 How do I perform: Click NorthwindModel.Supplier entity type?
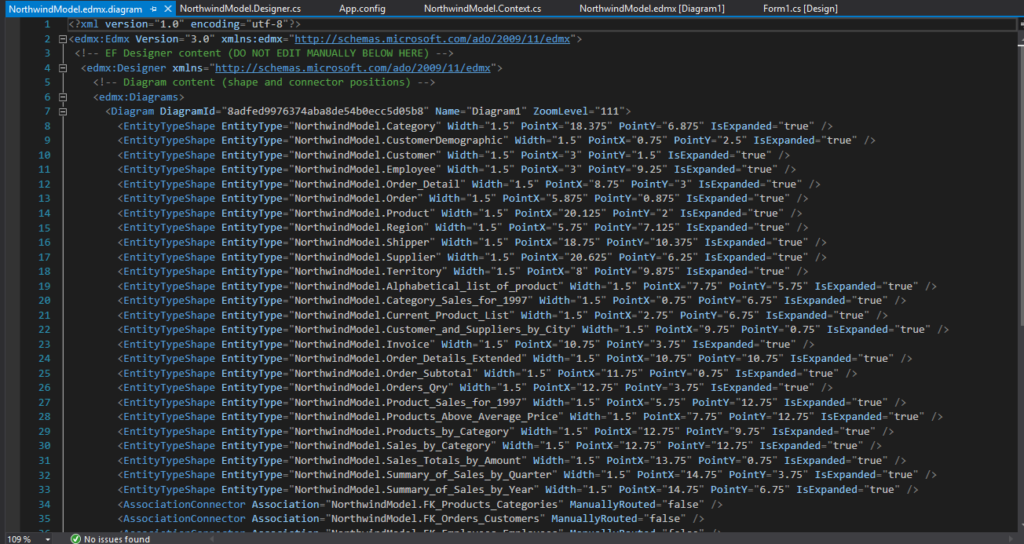(364, 257)
